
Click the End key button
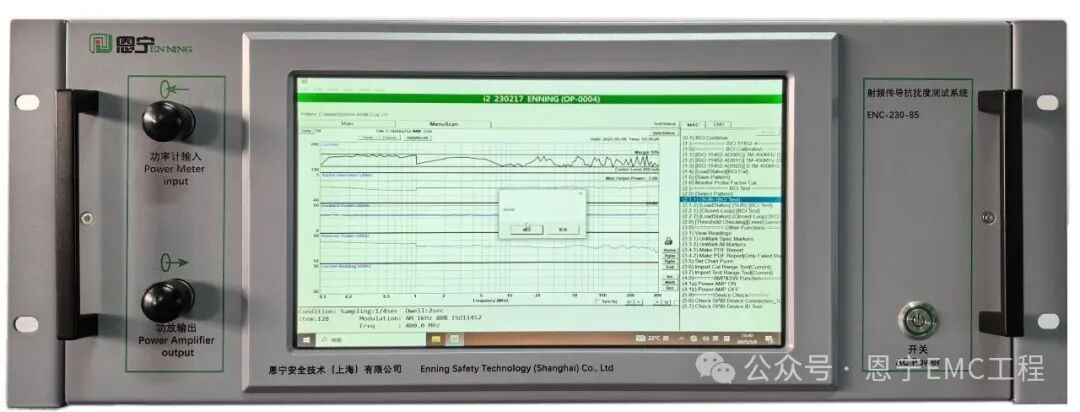670,267
